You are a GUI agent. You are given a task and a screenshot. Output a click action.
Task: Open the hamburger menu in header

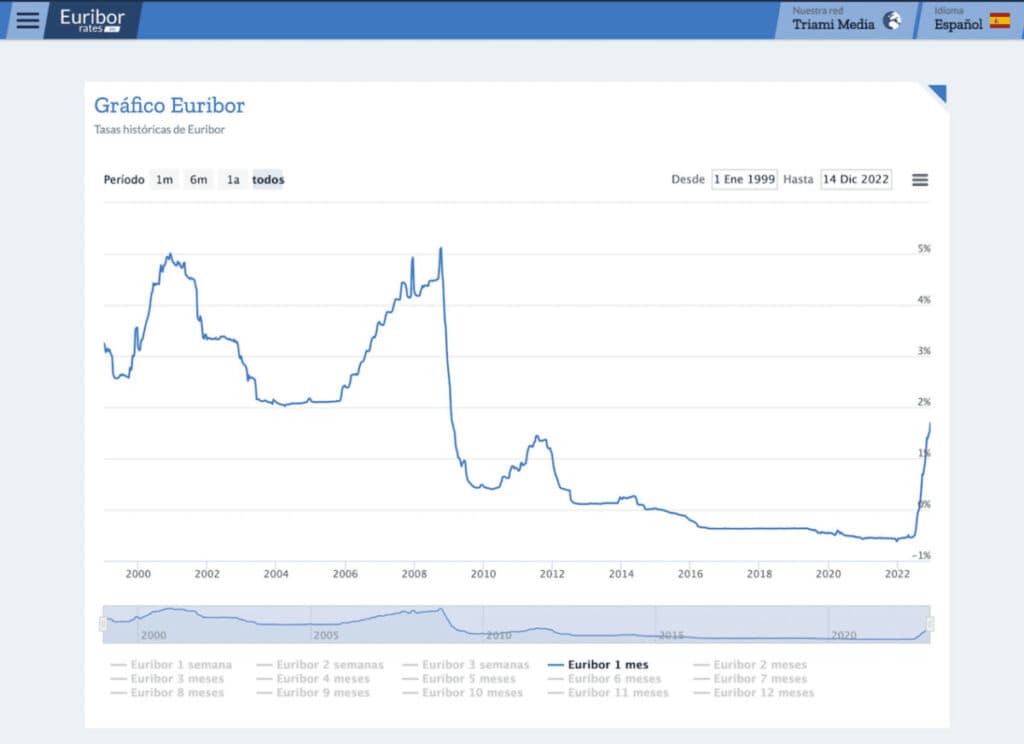pyautogui.click(x=27, y=20)
